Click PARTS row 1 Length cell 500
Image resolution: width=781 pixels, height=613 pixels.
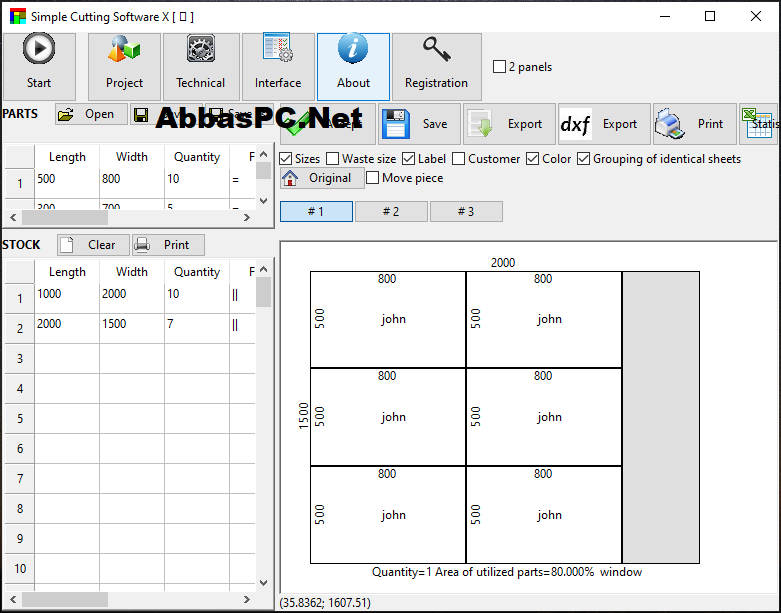(67, 183)
